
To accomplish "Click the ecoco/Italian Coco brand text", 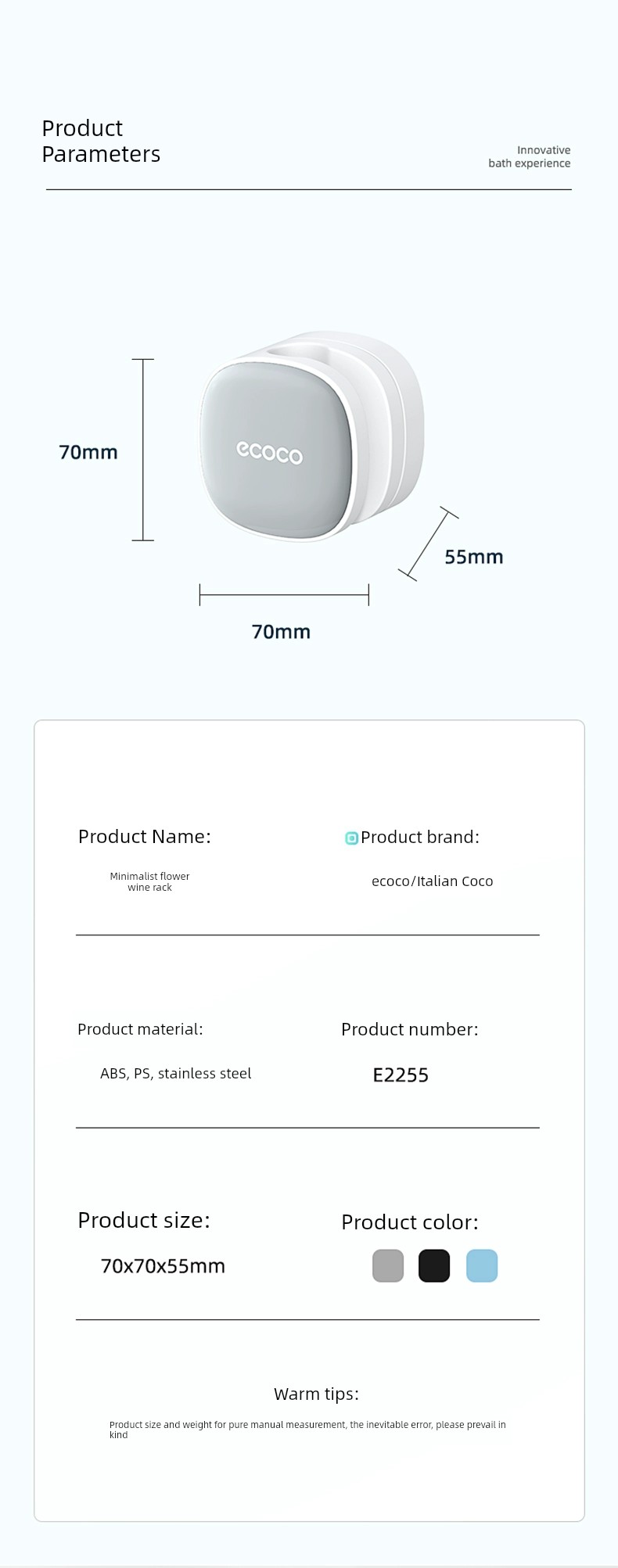I will click(x=433, y=881).
